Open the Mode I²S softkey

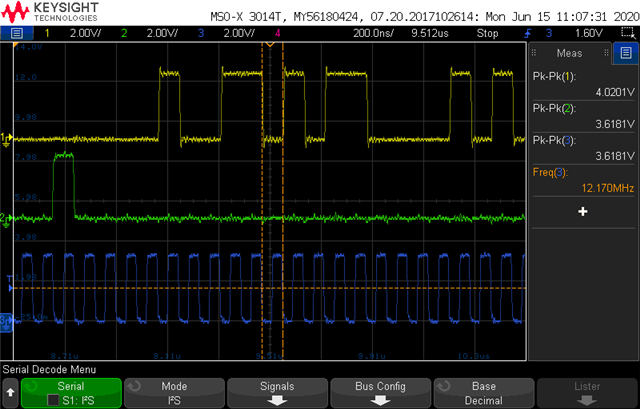coord(174,393)
